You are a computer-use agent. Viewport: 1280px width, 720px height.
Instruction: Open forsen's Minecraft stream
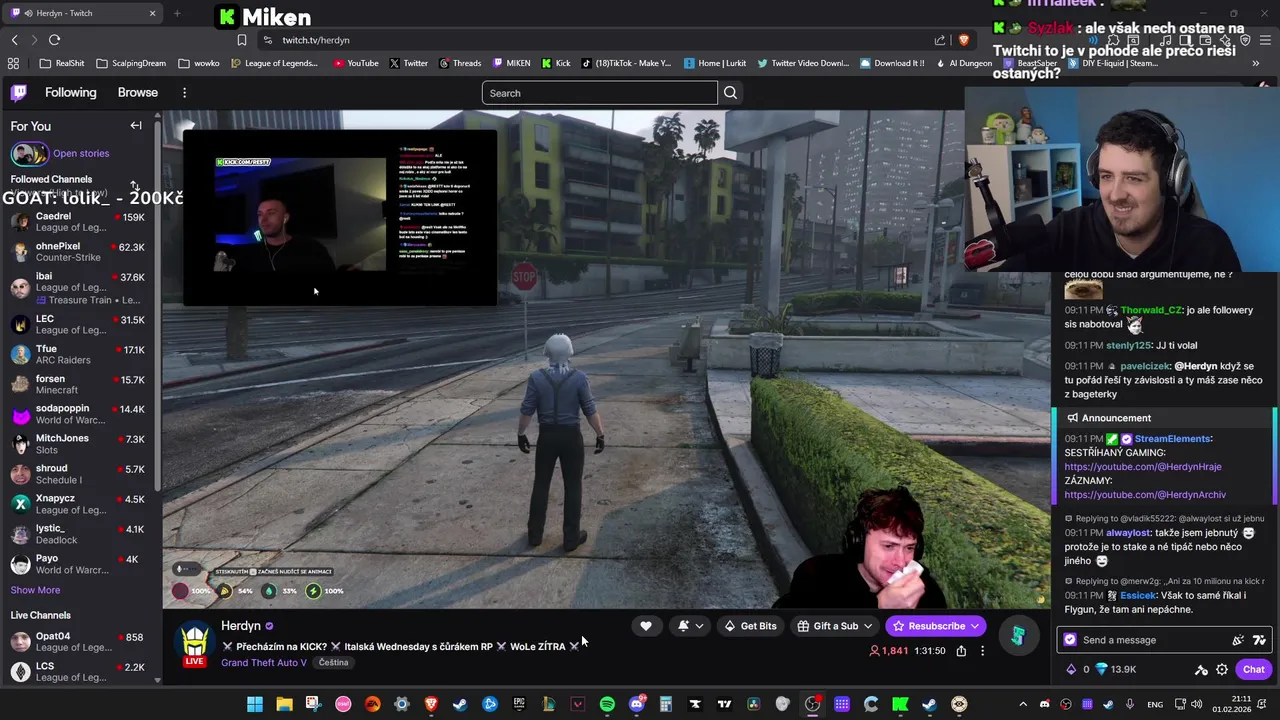point(78,384)
